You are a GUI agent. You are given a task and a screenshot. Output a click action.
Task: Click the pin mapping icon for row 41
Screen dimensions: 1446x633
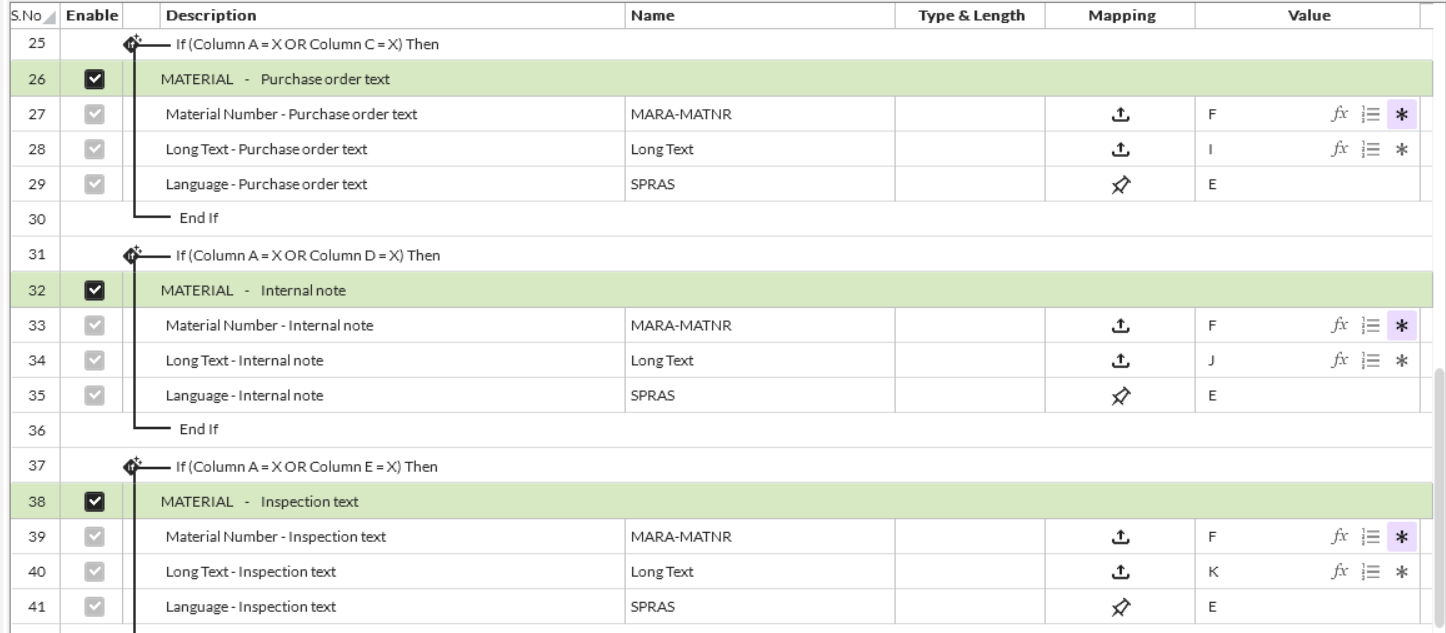[1121, 606]
